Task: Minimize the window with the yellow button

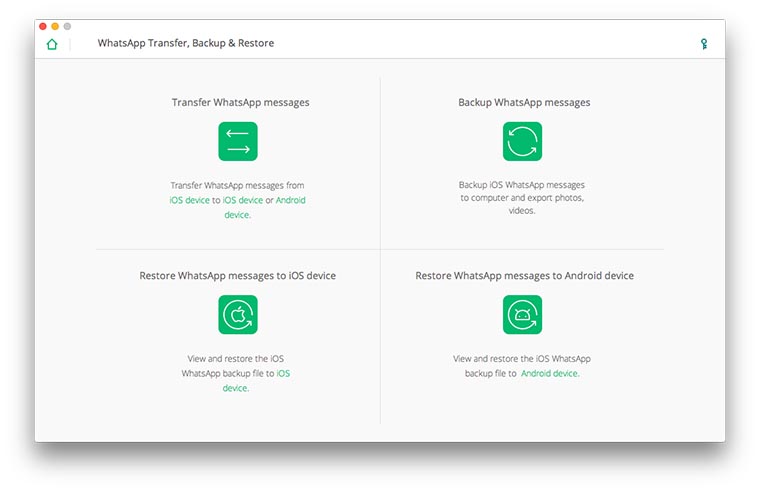Action: click(55, 26)
